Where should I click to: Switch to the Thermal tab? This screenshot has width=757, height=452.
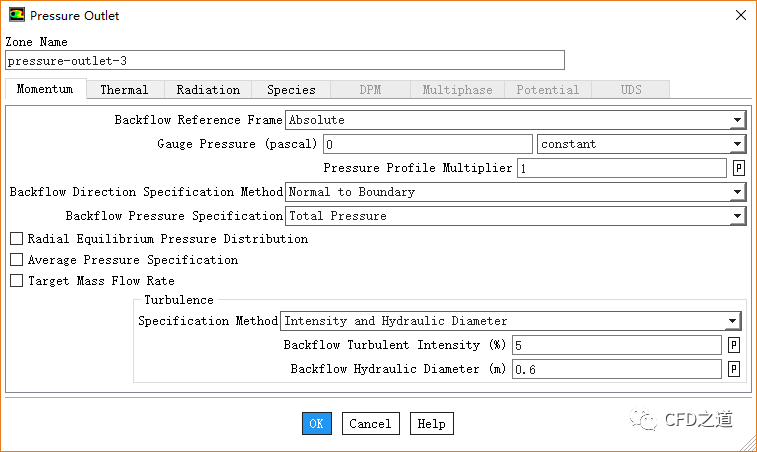(x=124, y=90)
